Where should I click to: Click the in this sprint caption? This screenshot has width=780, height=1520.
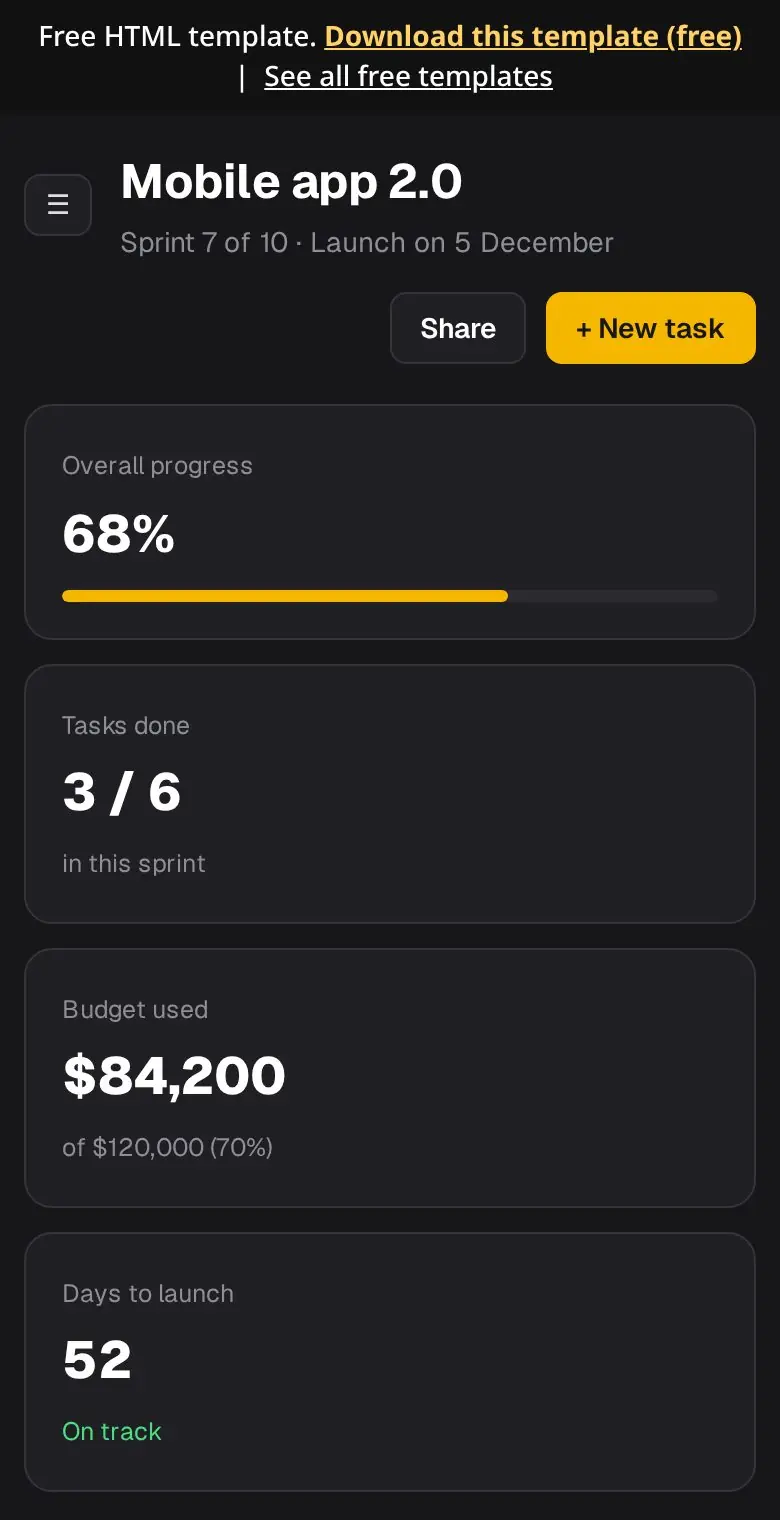click(x=134, y=864)
